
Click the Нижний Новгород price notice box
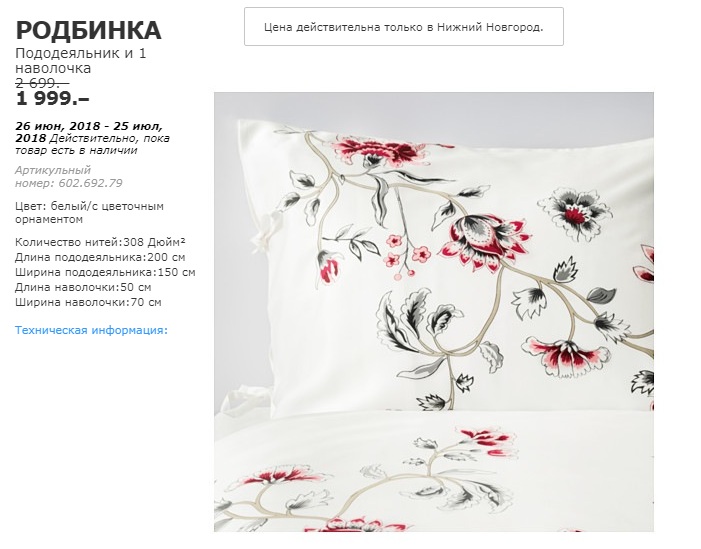tap(404, 26)
